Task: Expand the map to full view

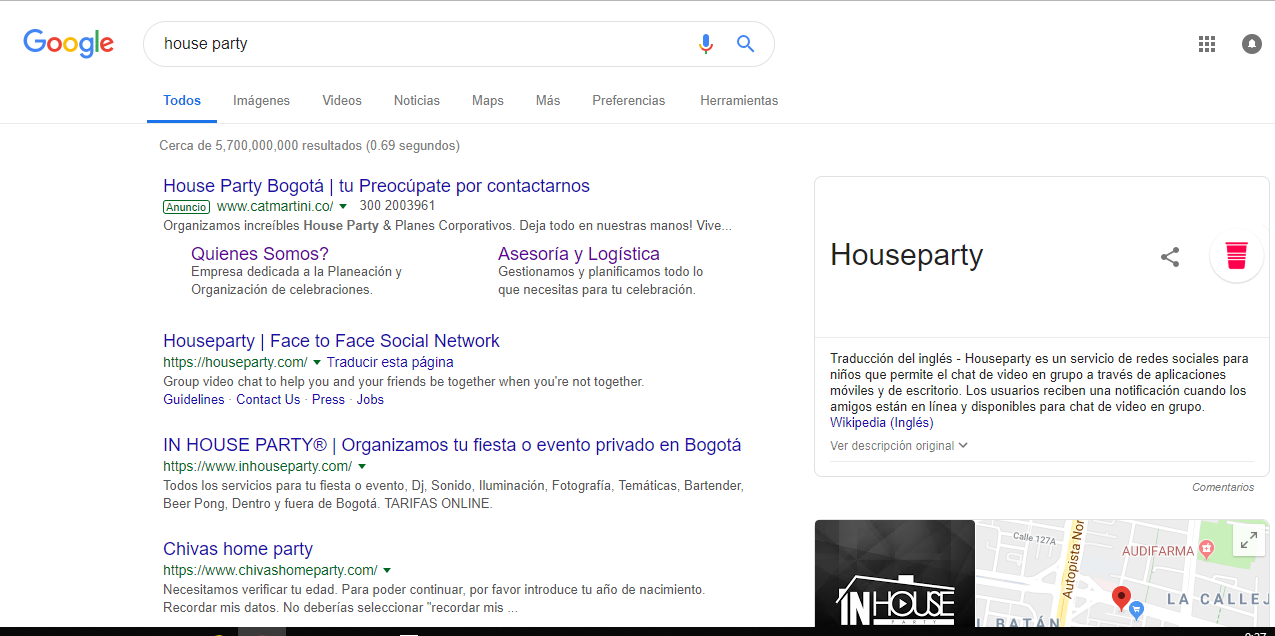Action: click(1248, 540)
